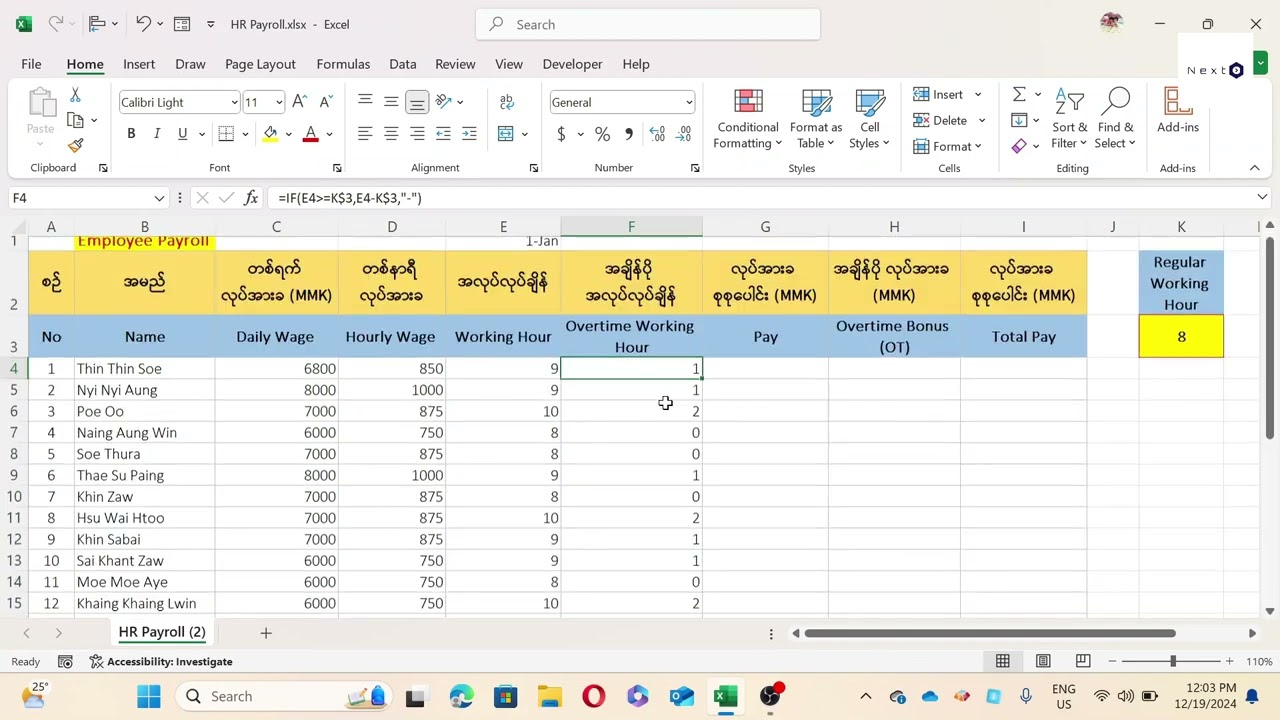Viewport: 1280px width, 720px height.
Task: Toggle Italic formatting
Action: click(x=156, y=134)
